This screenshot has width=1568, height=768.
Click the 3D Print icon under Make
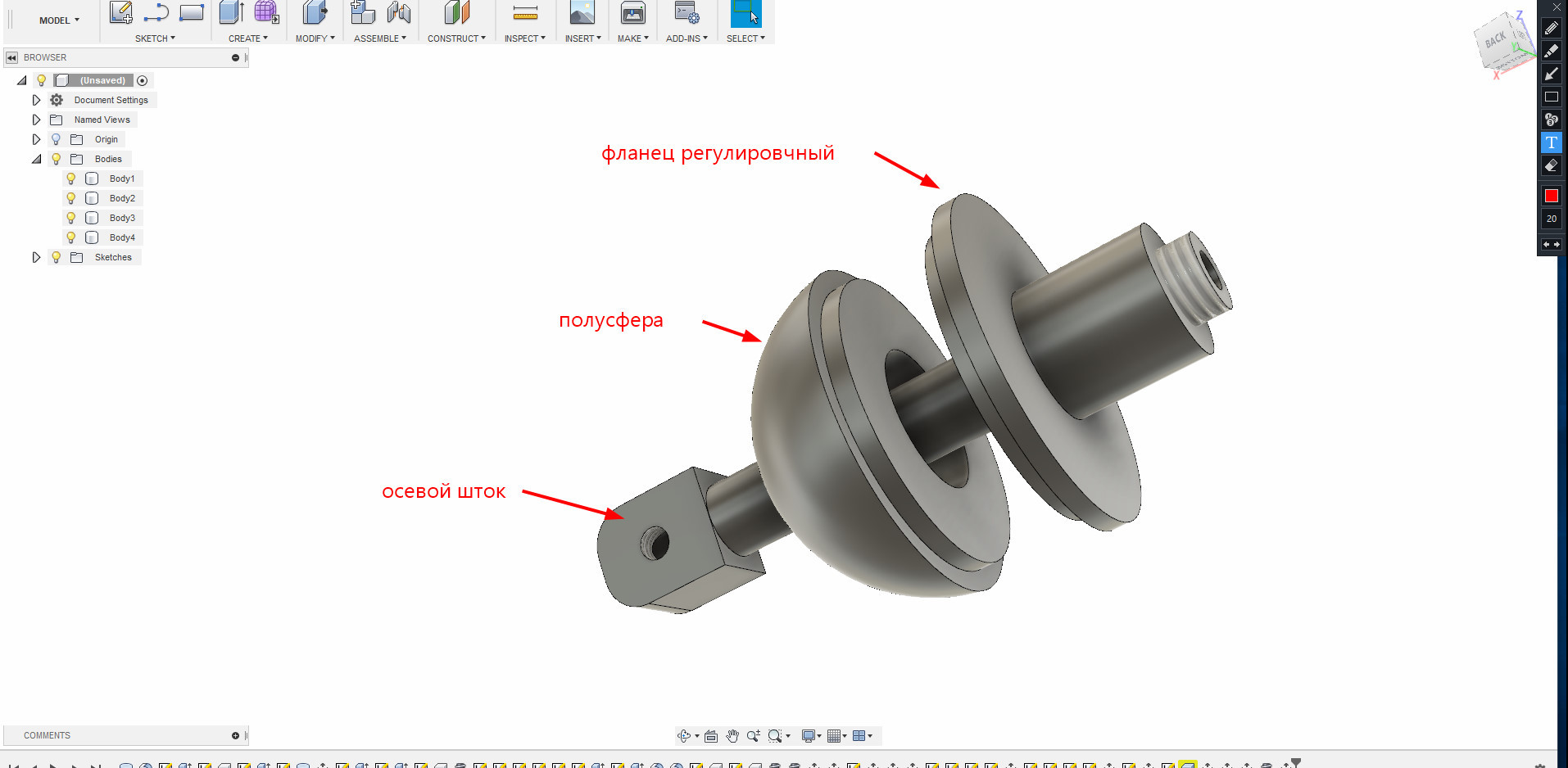(632, 13)
